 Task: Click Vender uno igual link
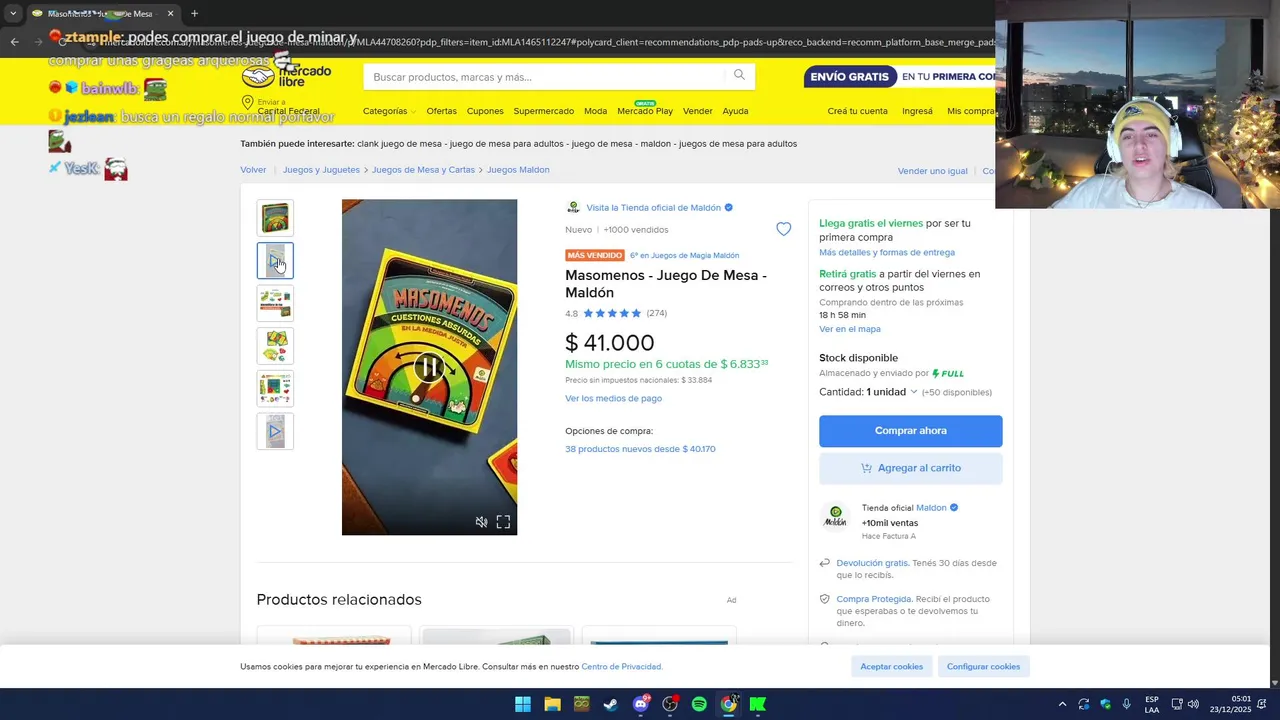[932, 171]
